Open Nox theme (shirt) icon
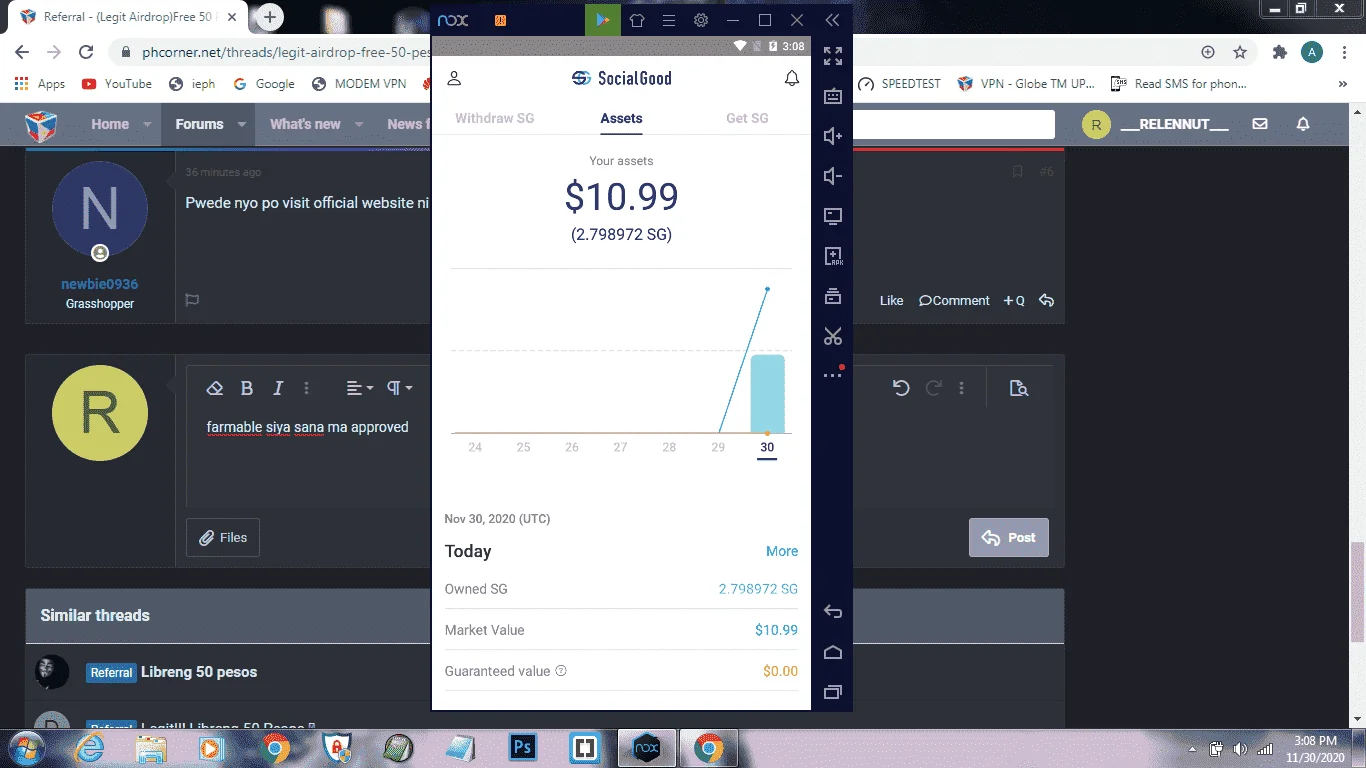This screenshot has height=768, width=1366. 637,20
